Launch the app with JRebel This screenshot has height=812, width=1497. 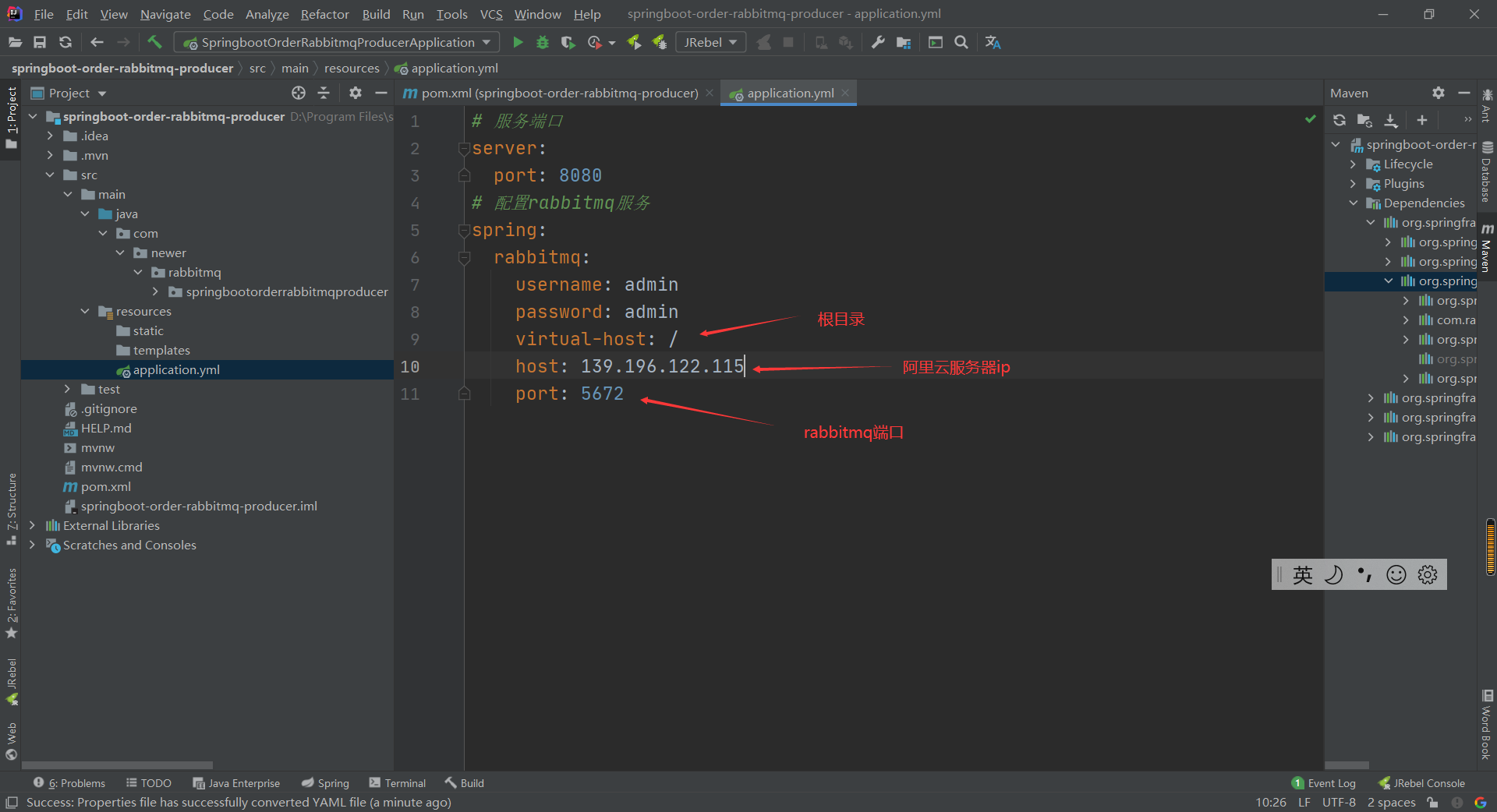pos(634,42)
